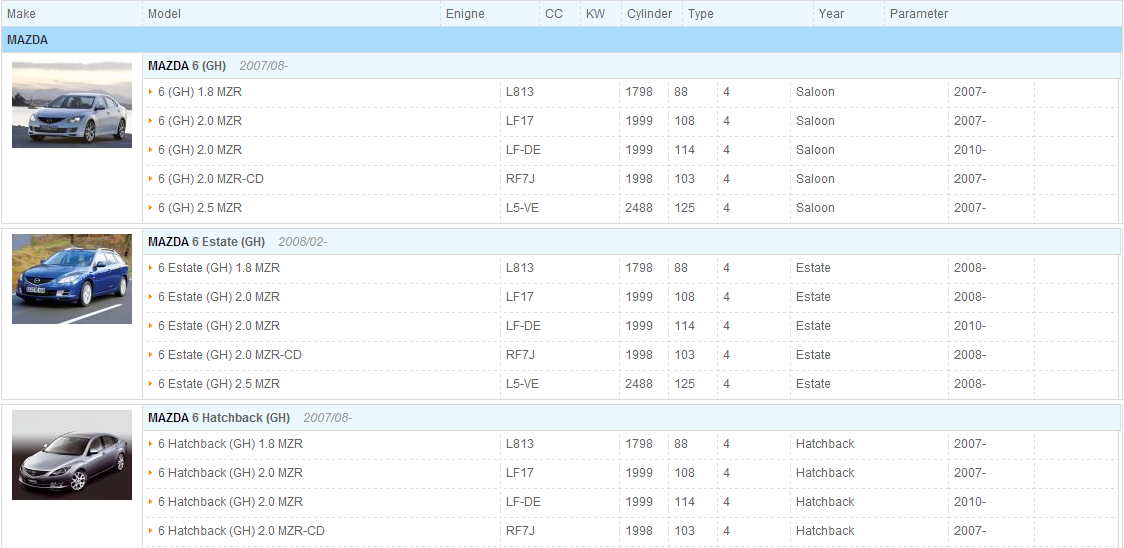
Task: Open the 6 Estate (GH) 1.8 MZR model
Action: click(x=219, y=268)
